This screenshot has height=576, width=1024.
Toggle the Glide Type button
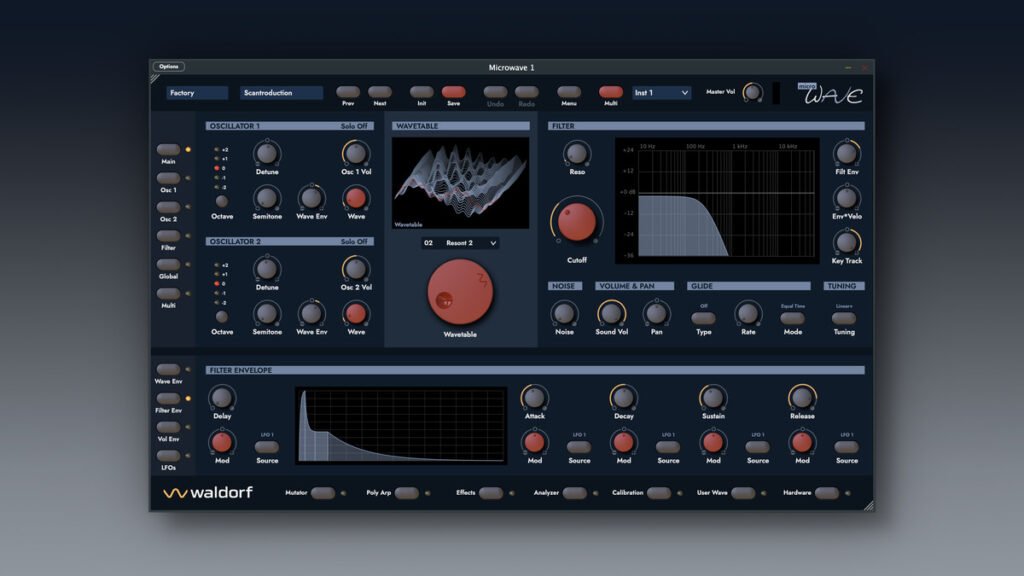(x=703, y=318)
